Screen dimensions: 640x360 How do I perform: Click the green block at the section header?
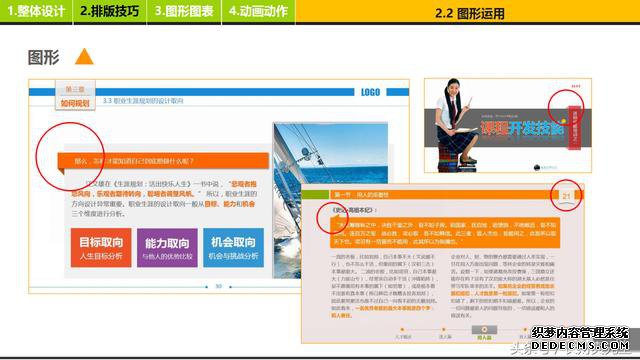coord(315,195)
